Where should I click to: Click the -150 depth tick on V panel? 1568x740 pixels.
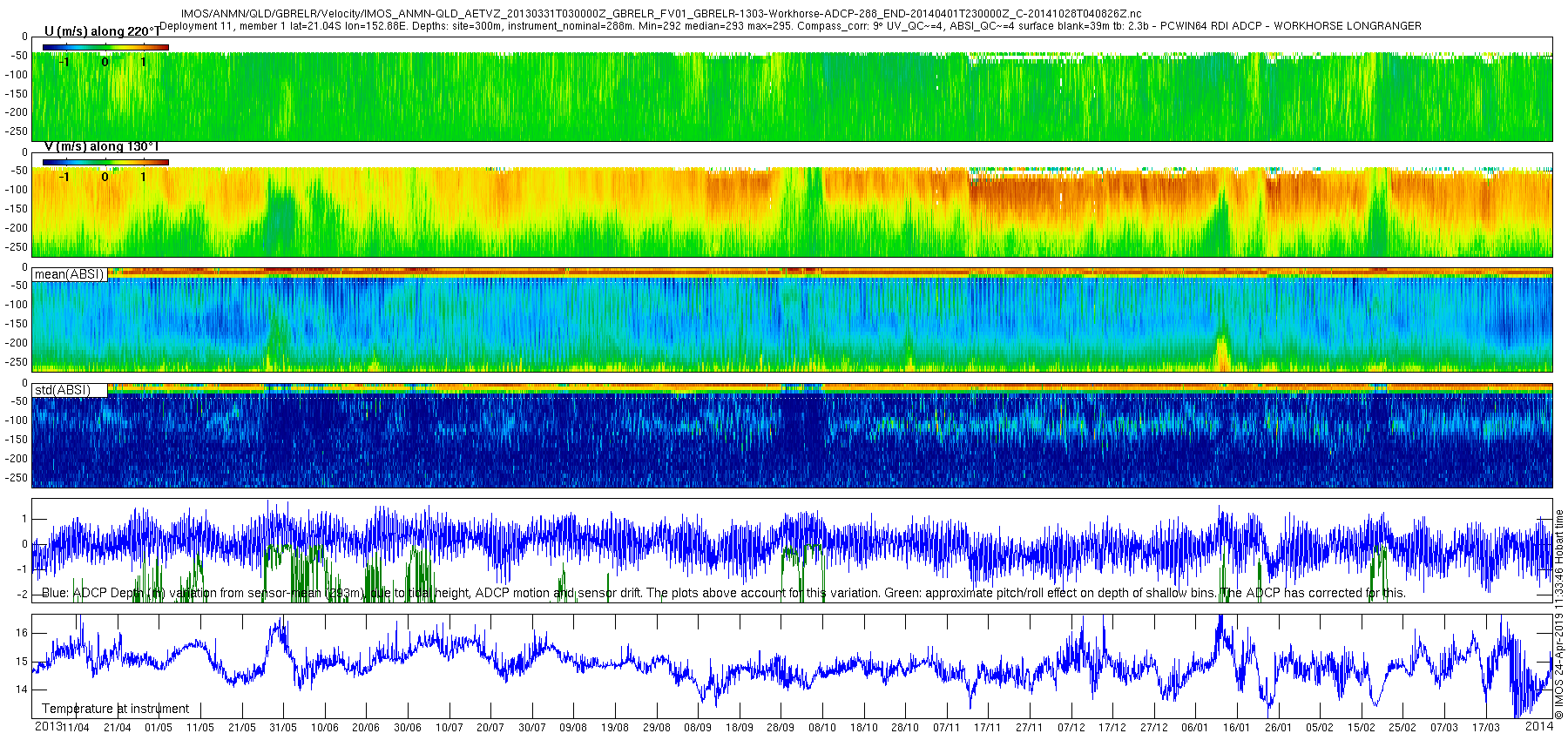click(x=17, y=209)
